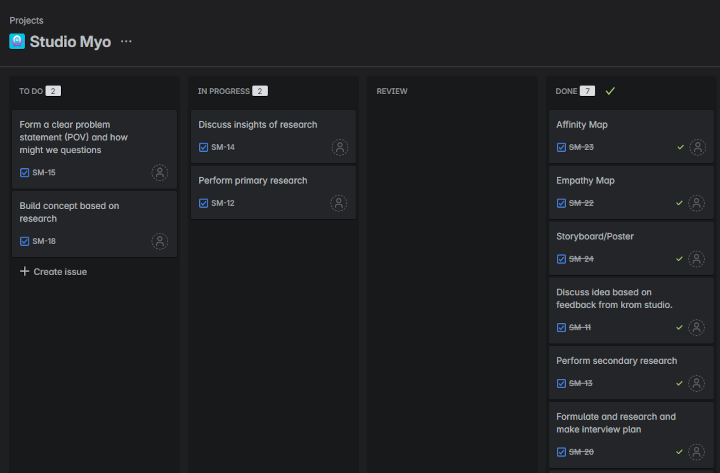The image size is (720, 473).
Task: Click the done checkmark on SM-22 card
Action: pos(680,203)
